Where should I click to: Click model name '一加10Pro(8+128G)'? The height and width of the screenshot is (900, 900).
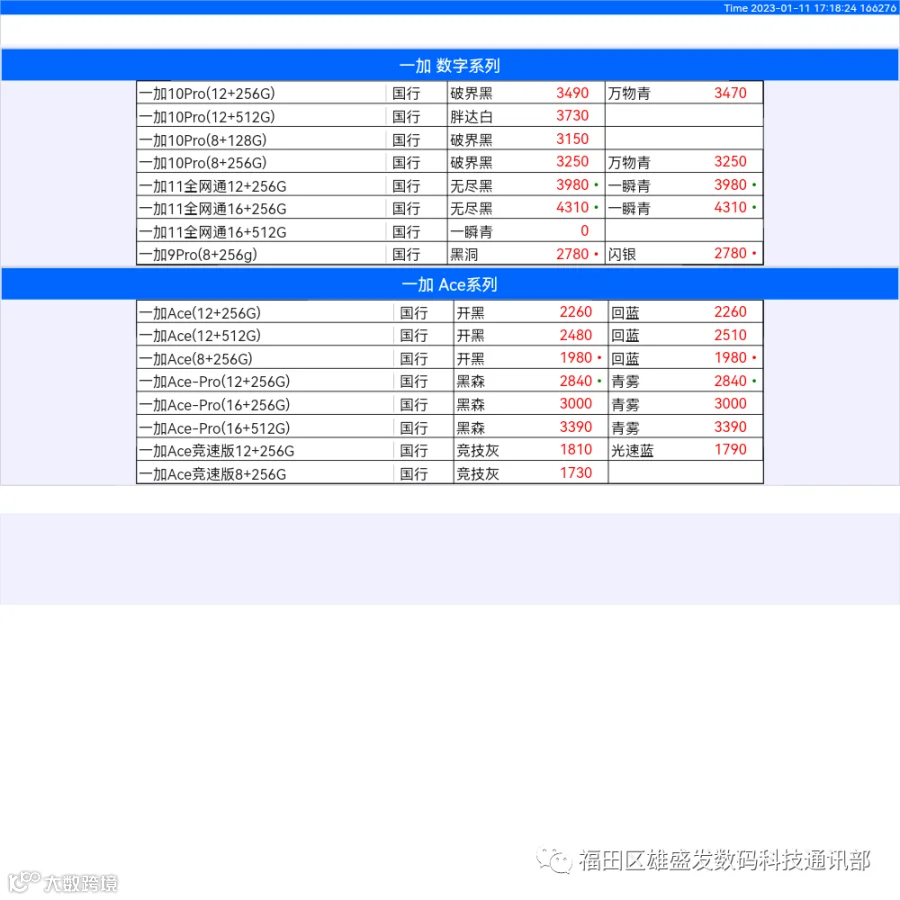(203, 139)
